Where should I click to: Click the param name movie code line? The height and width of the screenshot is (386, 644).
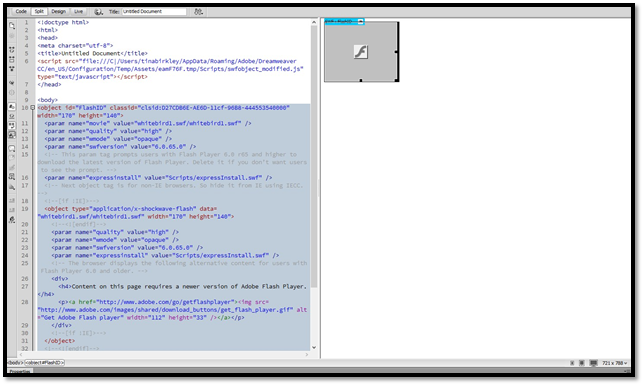(148, 123)
